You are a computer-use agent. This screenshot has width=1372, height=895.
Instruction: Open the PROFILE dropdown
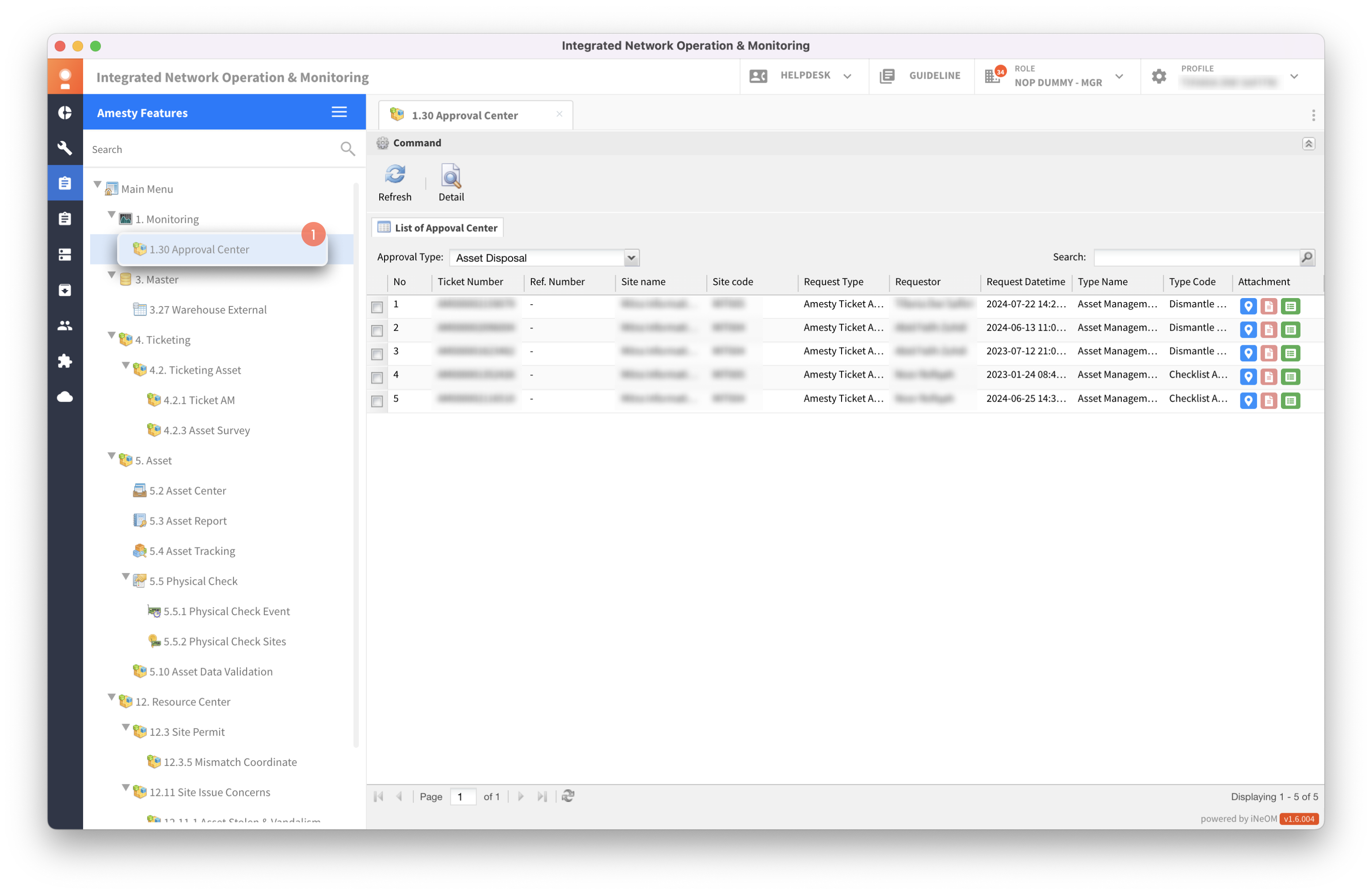pos(1294,76)
